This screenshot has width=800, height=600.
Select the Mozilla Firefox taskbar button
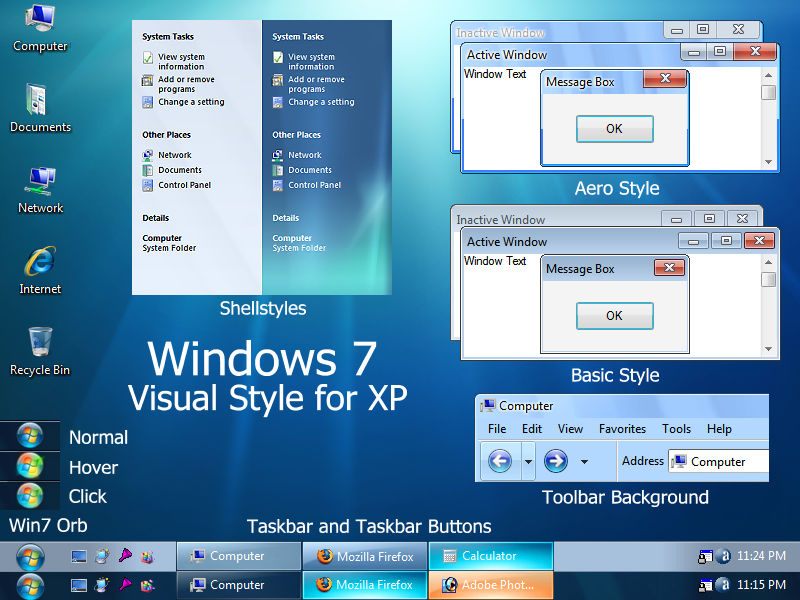[x=364, y=555]
